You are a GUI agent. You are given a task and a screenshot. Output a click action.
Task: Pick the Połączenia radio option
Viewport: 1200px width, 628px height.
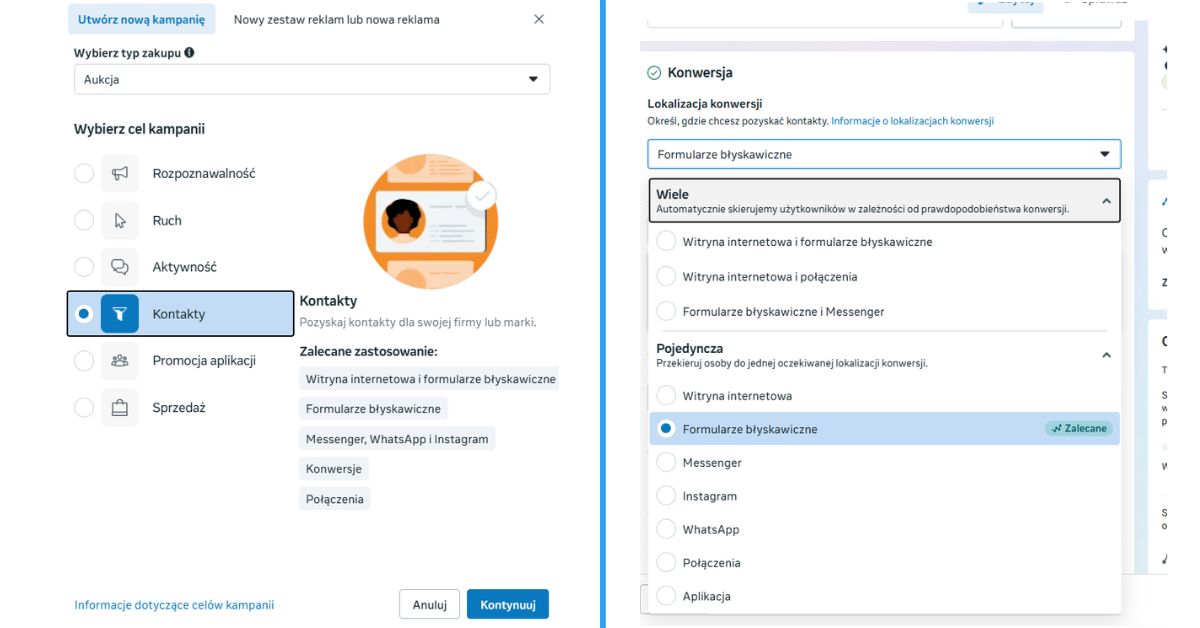coord(666,562)
